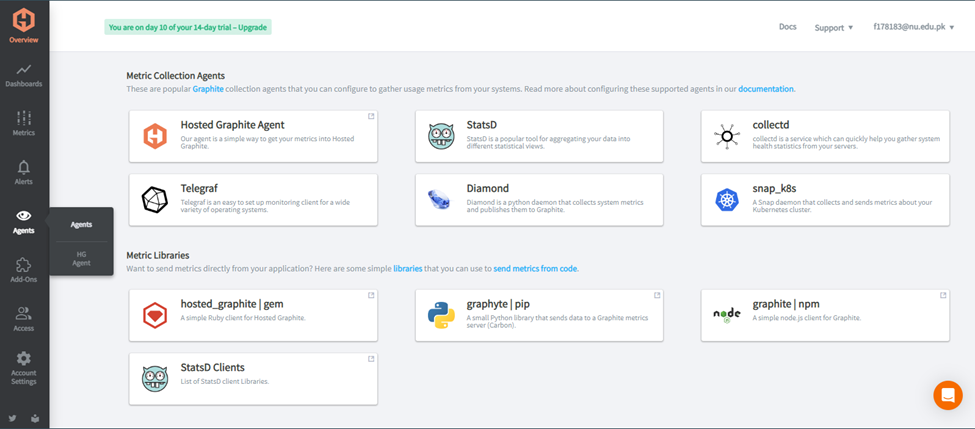
Task: Open the Overview sidebar label
Action: [x=24, y=40]
